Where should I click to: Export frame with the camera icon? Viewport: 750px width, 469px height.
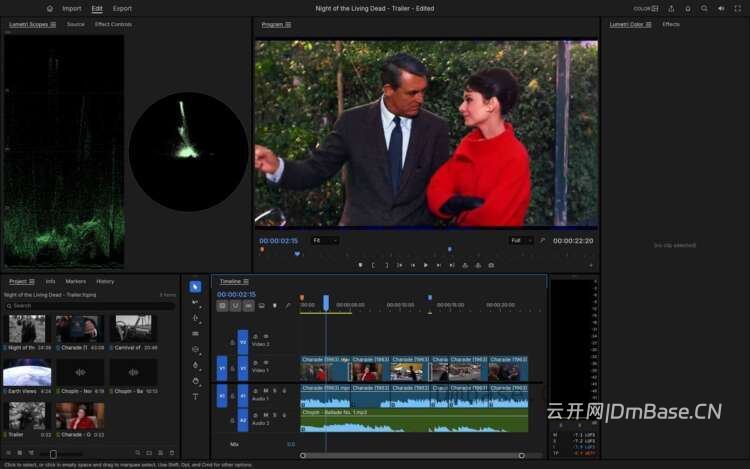[x=491, y=265]
